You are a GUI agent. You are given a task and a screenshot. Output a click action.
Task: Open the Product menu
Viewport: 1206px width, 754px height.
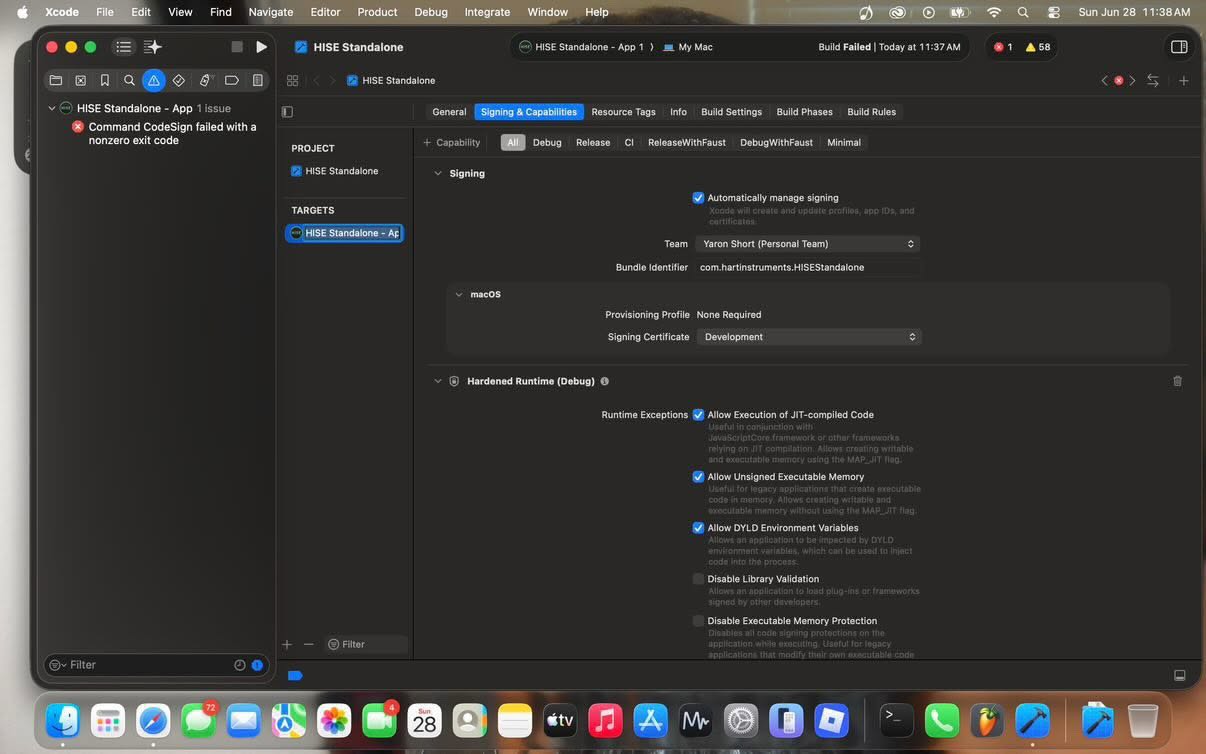tap(377, 12)
